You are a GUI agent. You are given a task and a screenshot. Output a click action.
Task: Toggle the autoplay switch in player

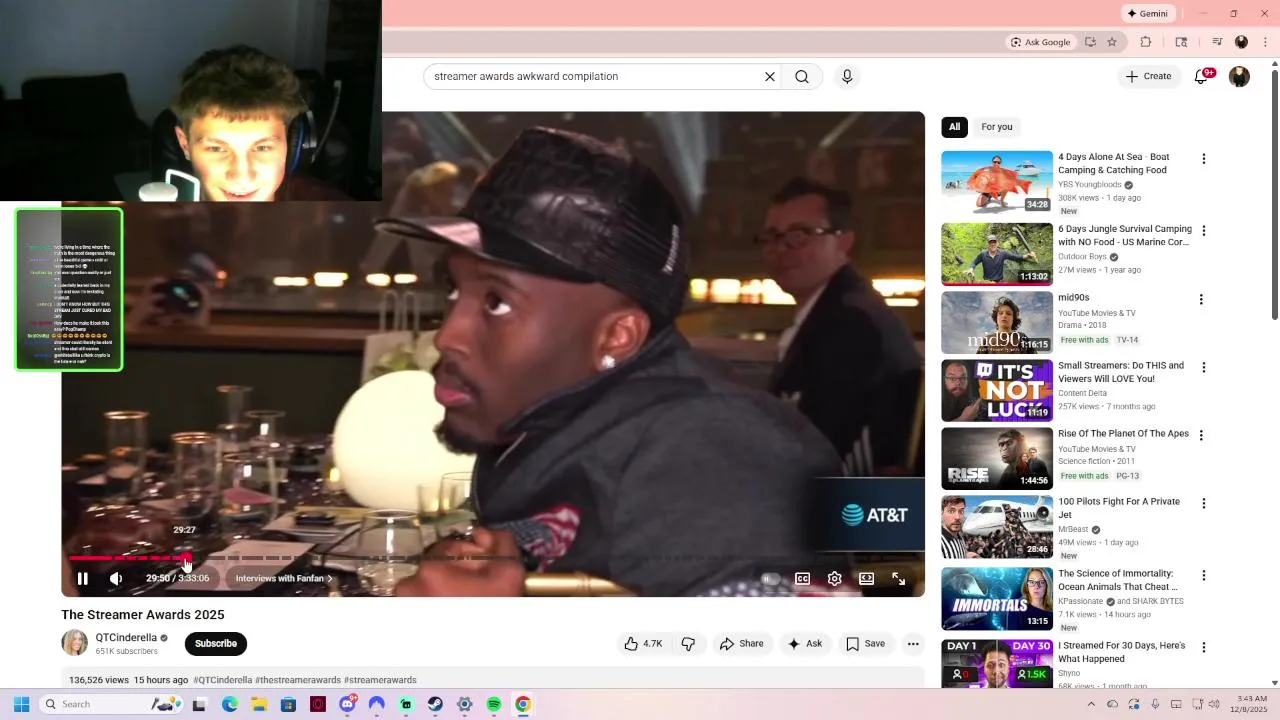coord(769,578)
